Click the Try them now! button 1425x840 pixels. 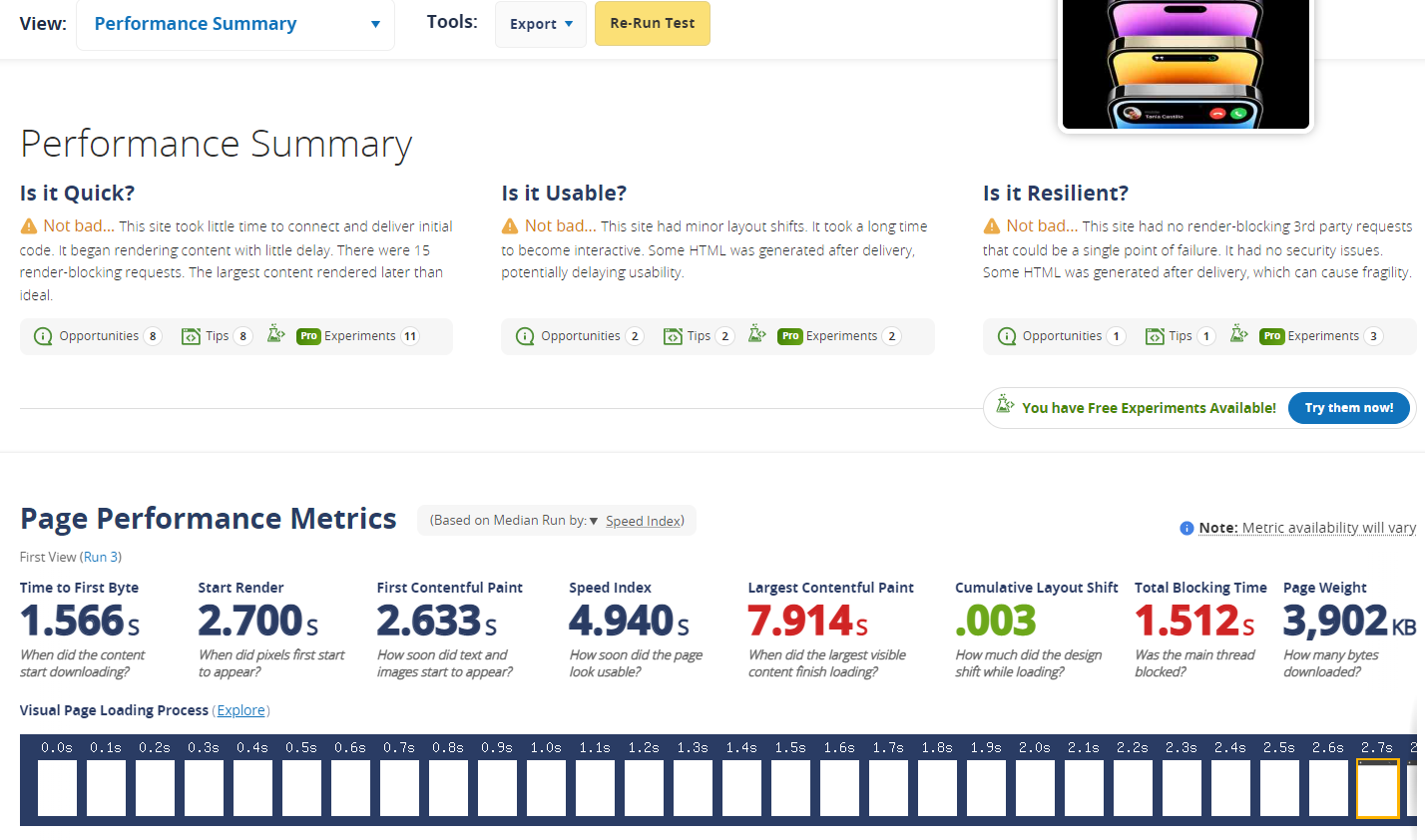(x=1348, y=408)
